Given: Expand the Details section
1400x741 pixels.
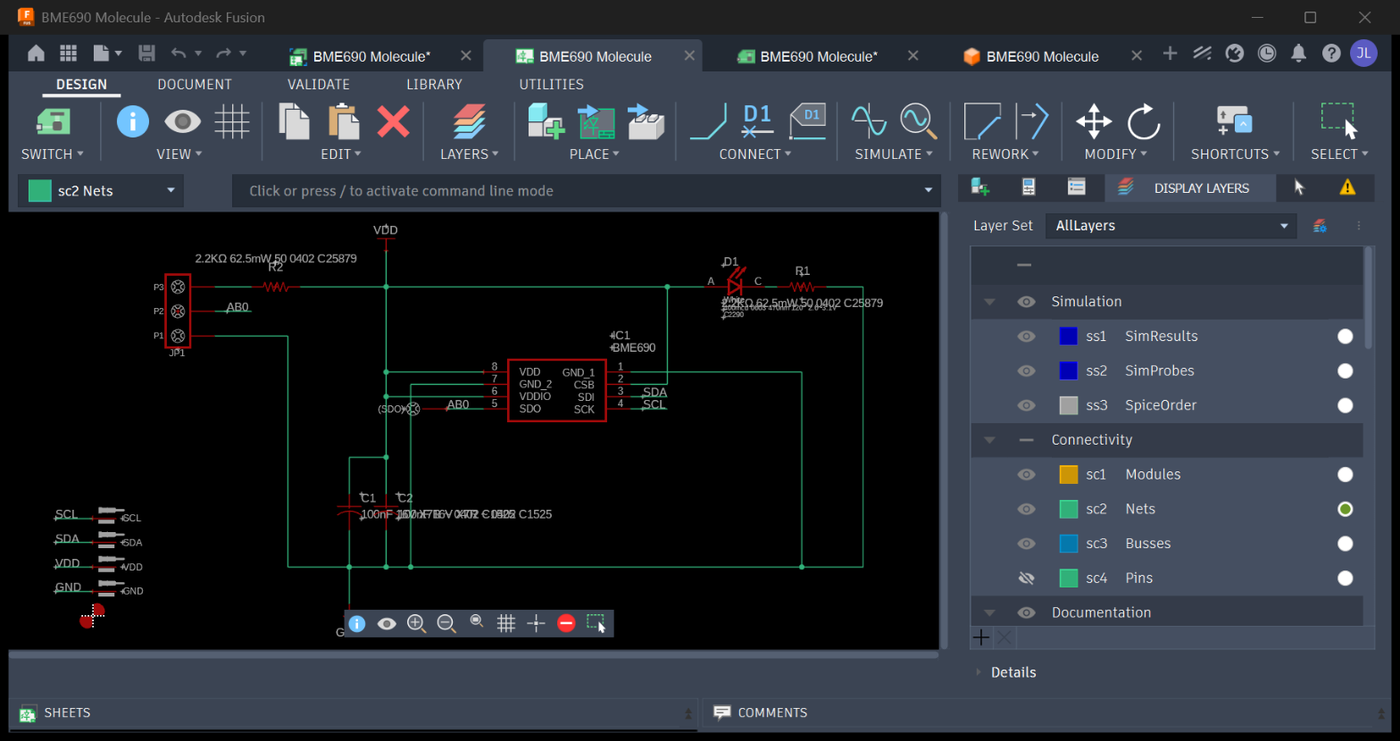Looking at the screenshot, I should 979,672.
